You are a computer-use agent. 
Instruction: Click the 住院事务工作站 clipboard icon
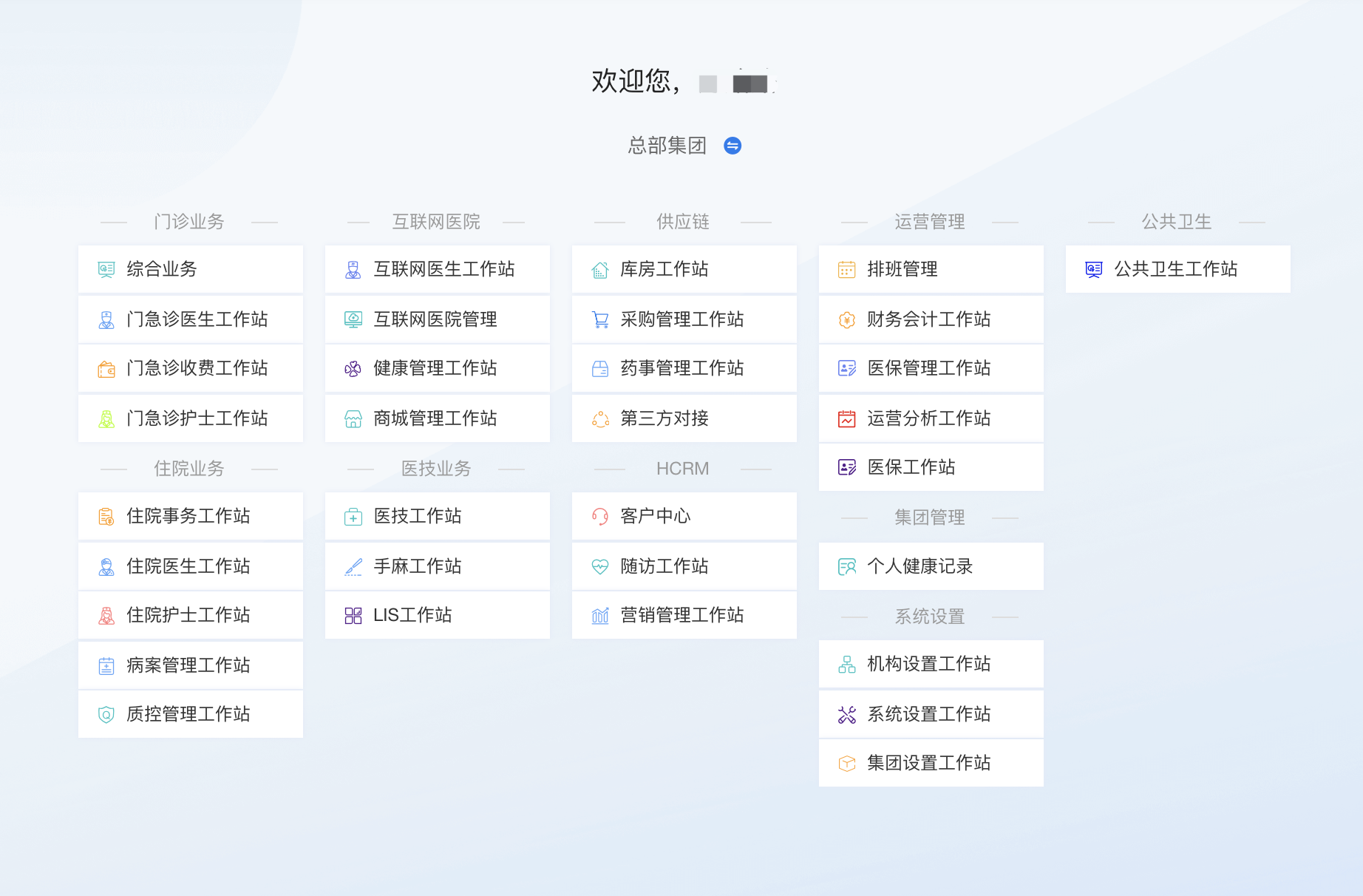106,517
